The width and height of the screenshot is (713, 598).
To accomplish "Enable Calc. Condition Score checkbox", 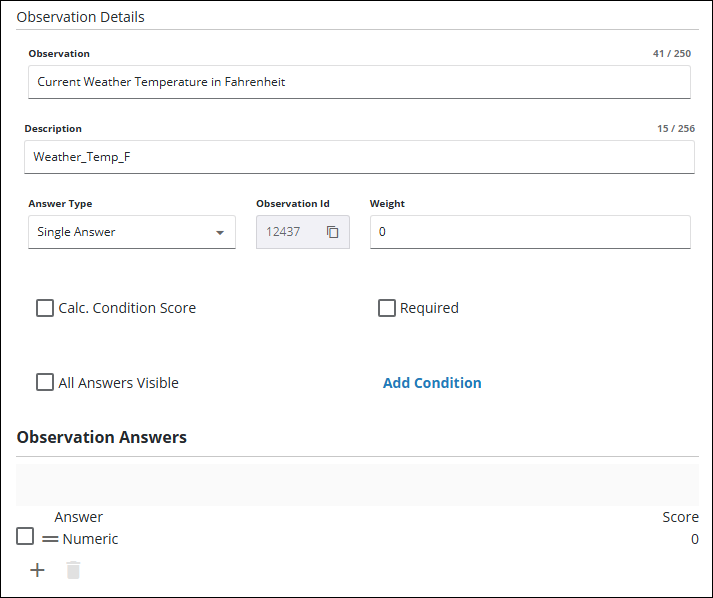I will 45,308.
